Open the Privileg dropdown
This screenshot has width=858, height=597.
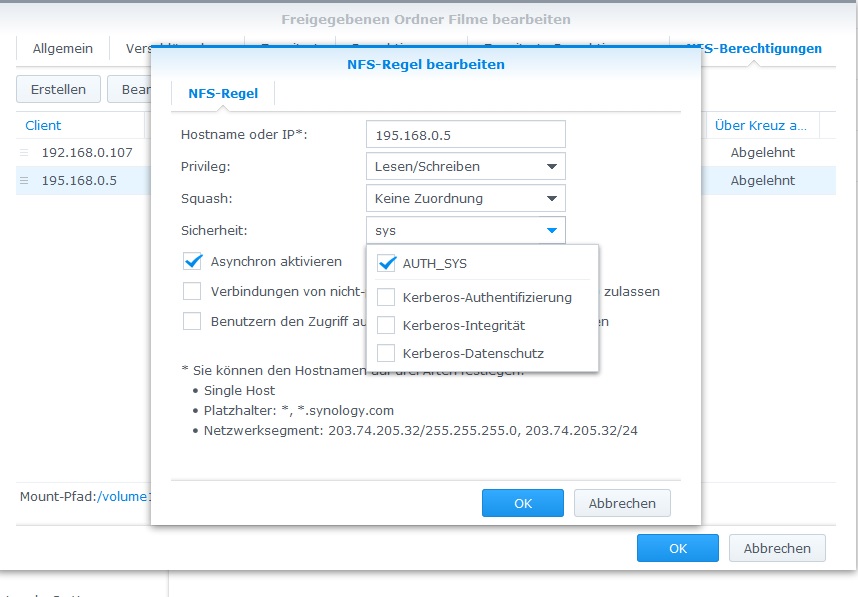(465, 166)
